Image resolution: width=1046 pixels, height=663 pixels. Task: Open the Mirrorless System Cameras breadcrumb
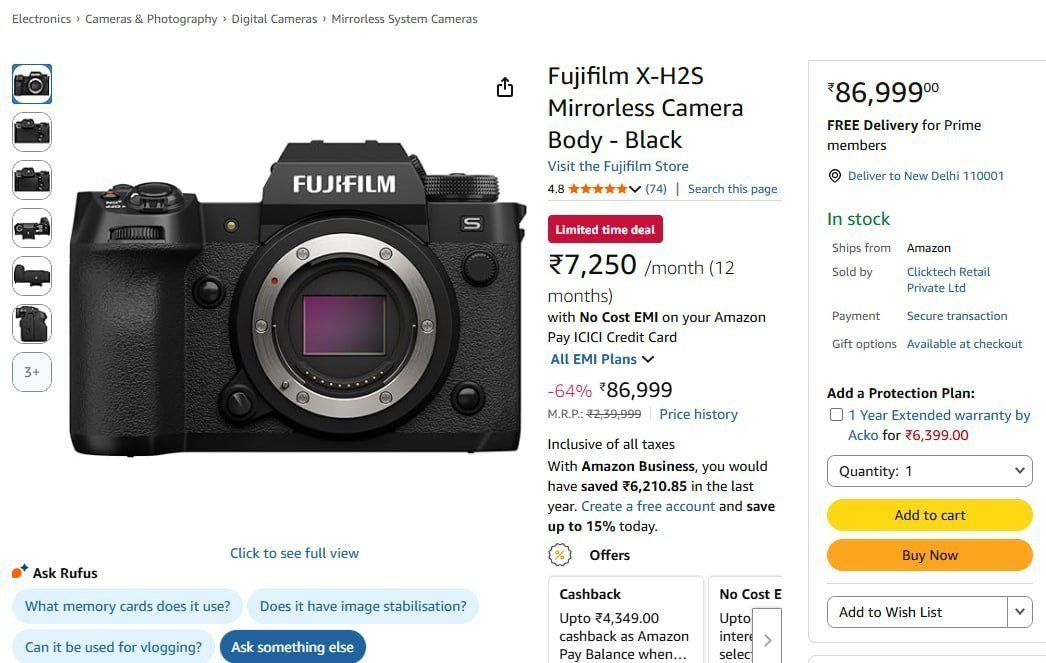pos(404,18)
